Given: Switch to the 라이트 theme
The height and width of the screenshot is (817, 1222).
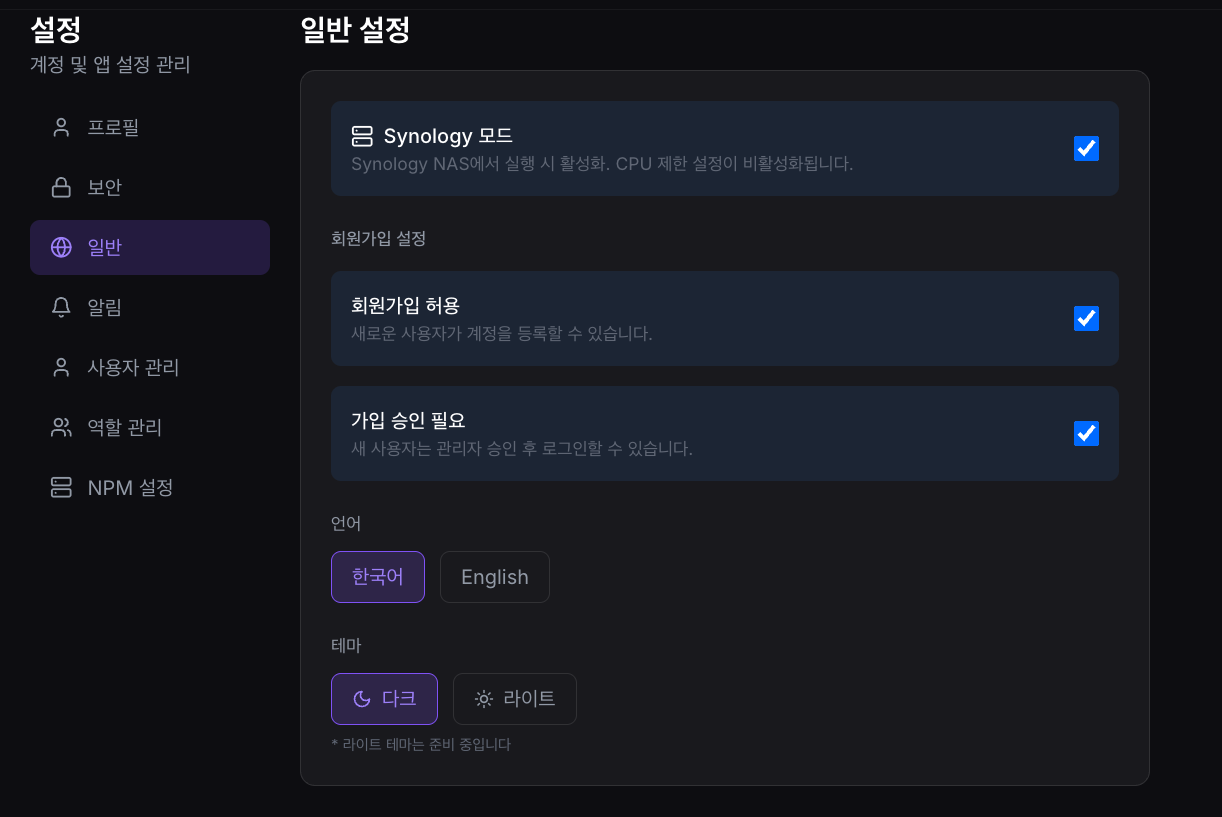Looking at the screenshot, I should 515,699.
